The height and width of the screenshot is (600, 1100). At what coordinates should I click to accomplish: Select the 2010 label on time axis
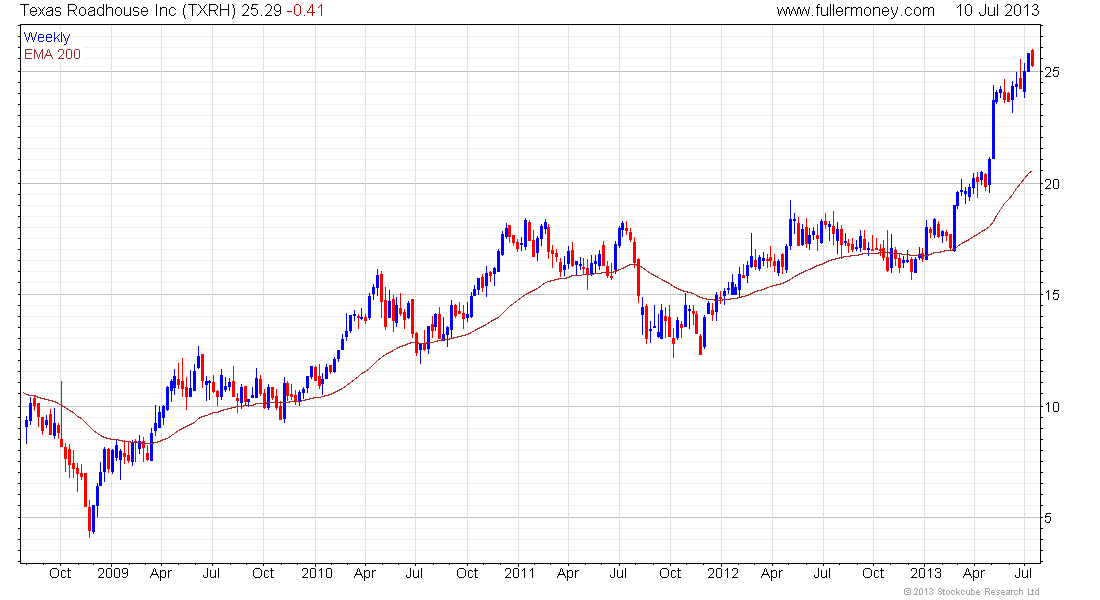click(x=316, y=573)
